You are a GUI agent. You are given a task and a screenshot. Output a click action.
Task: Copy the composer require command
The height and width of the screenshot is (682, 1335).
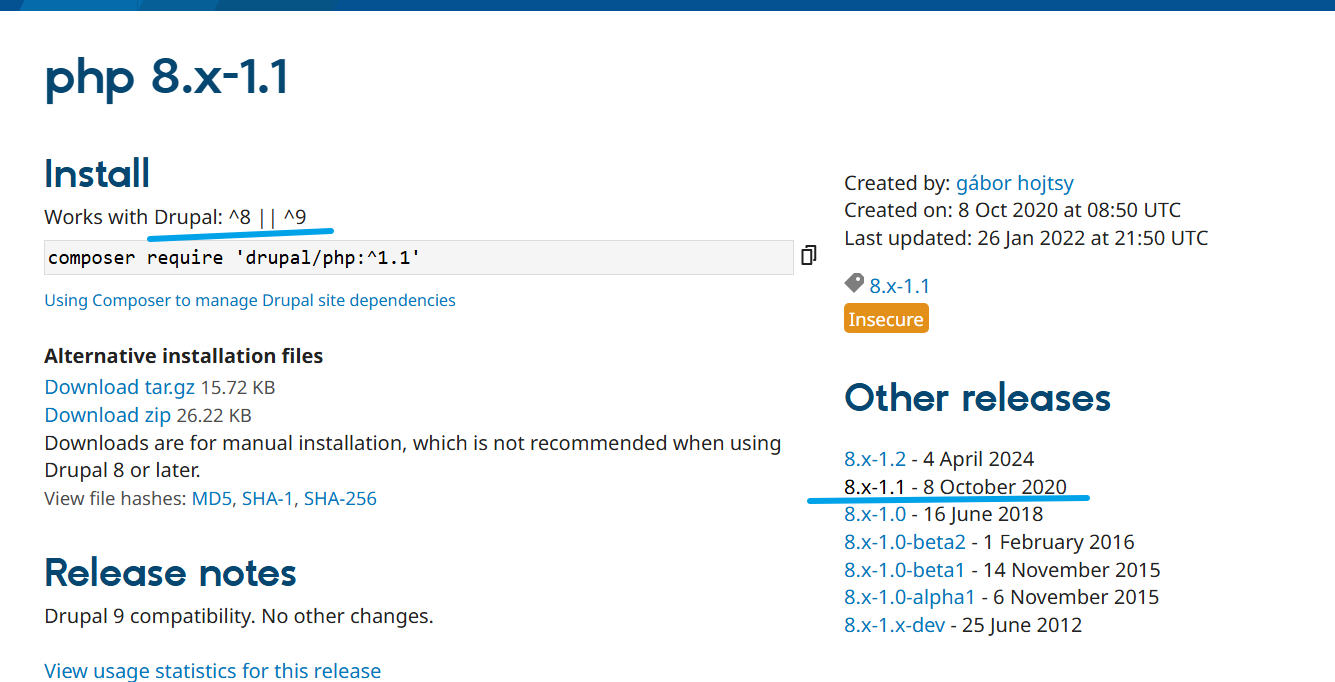pyautogui.click(x=809, y=256)
